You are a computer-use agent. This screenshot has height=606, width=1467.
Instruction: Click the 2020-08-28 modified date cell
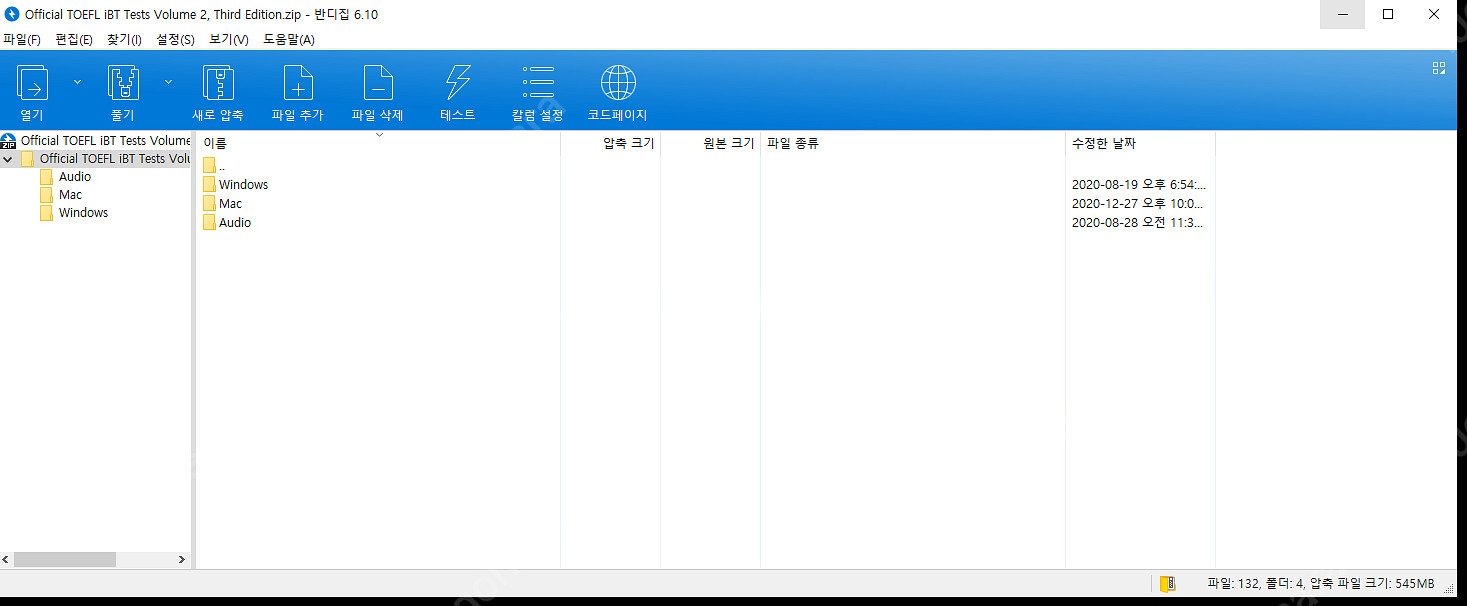coord(1138,222)
